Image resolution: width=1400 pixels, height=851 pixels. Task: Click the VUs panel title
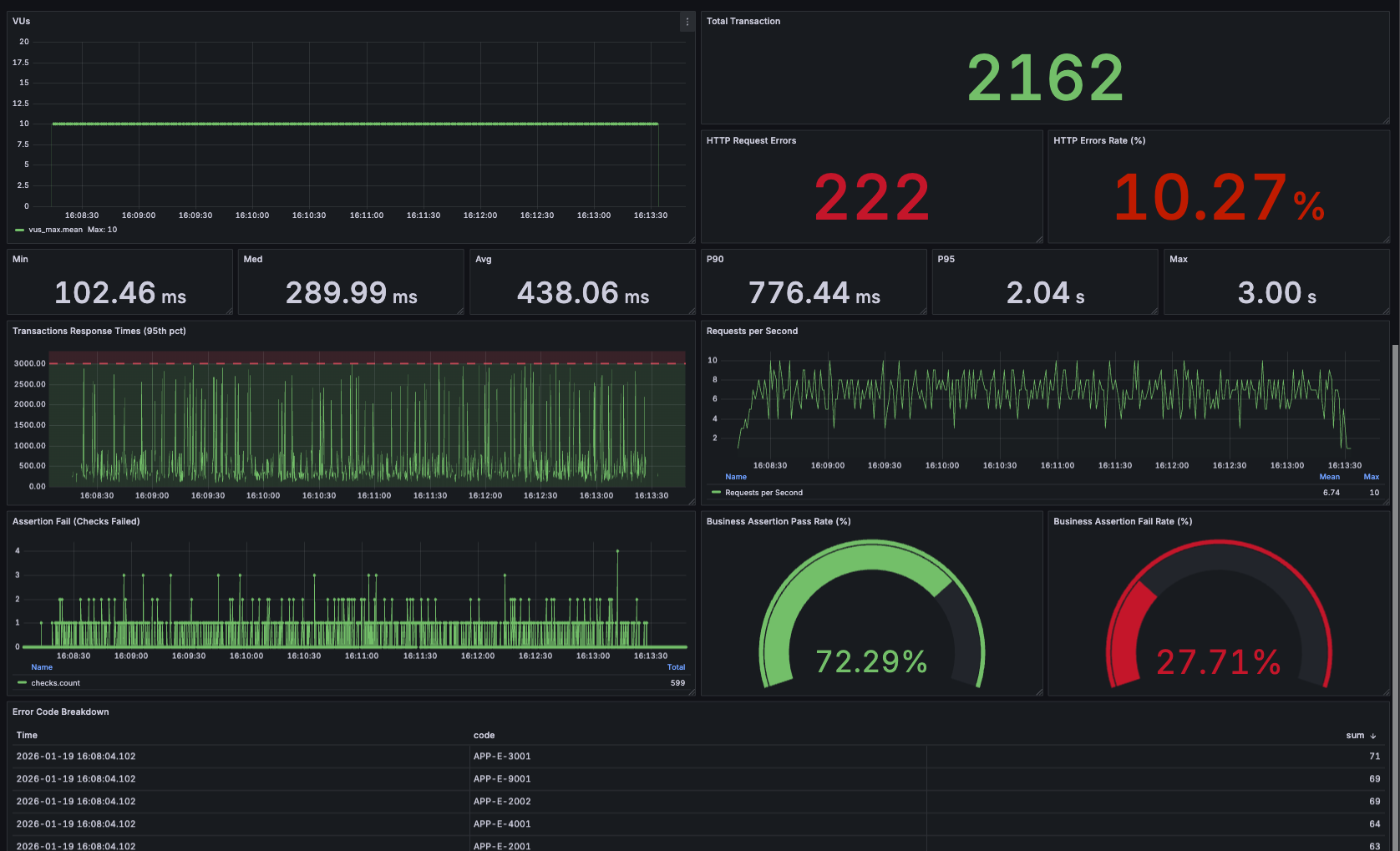[21, 21]
